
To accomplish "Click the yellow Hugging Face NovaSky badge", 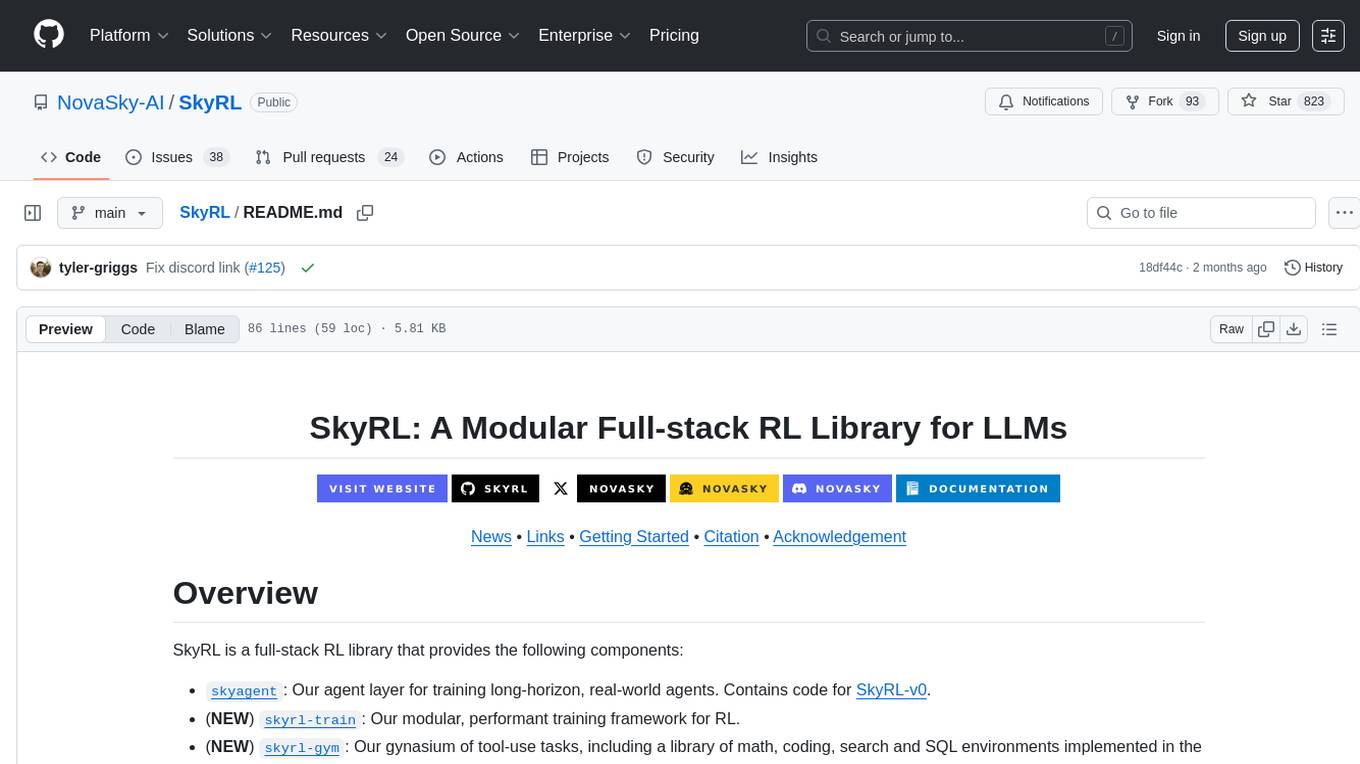I will pos(724,488).
